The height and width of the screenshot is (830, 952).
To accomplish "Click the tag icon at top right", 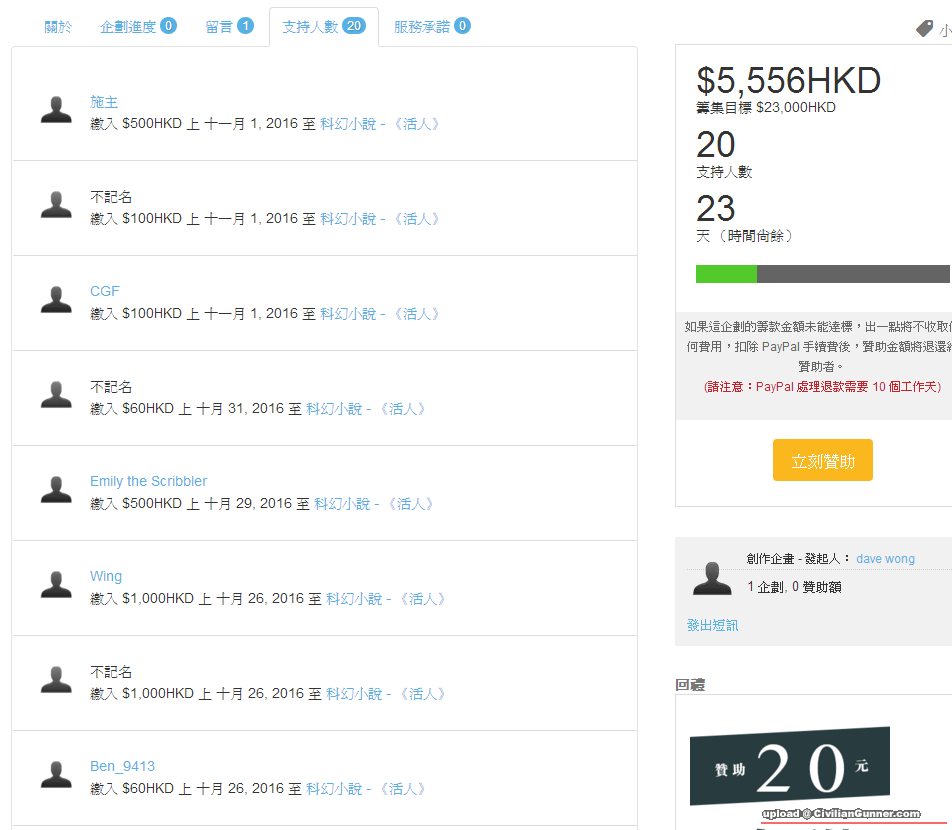I will pos(925,29).
